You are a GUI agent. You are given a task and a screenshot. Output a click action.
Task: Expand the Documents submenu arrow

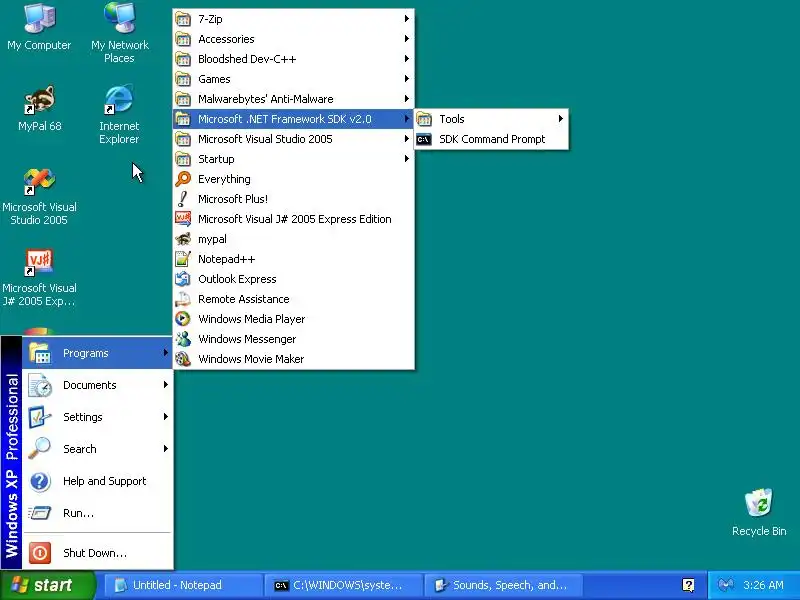click(x=166, y=385)
